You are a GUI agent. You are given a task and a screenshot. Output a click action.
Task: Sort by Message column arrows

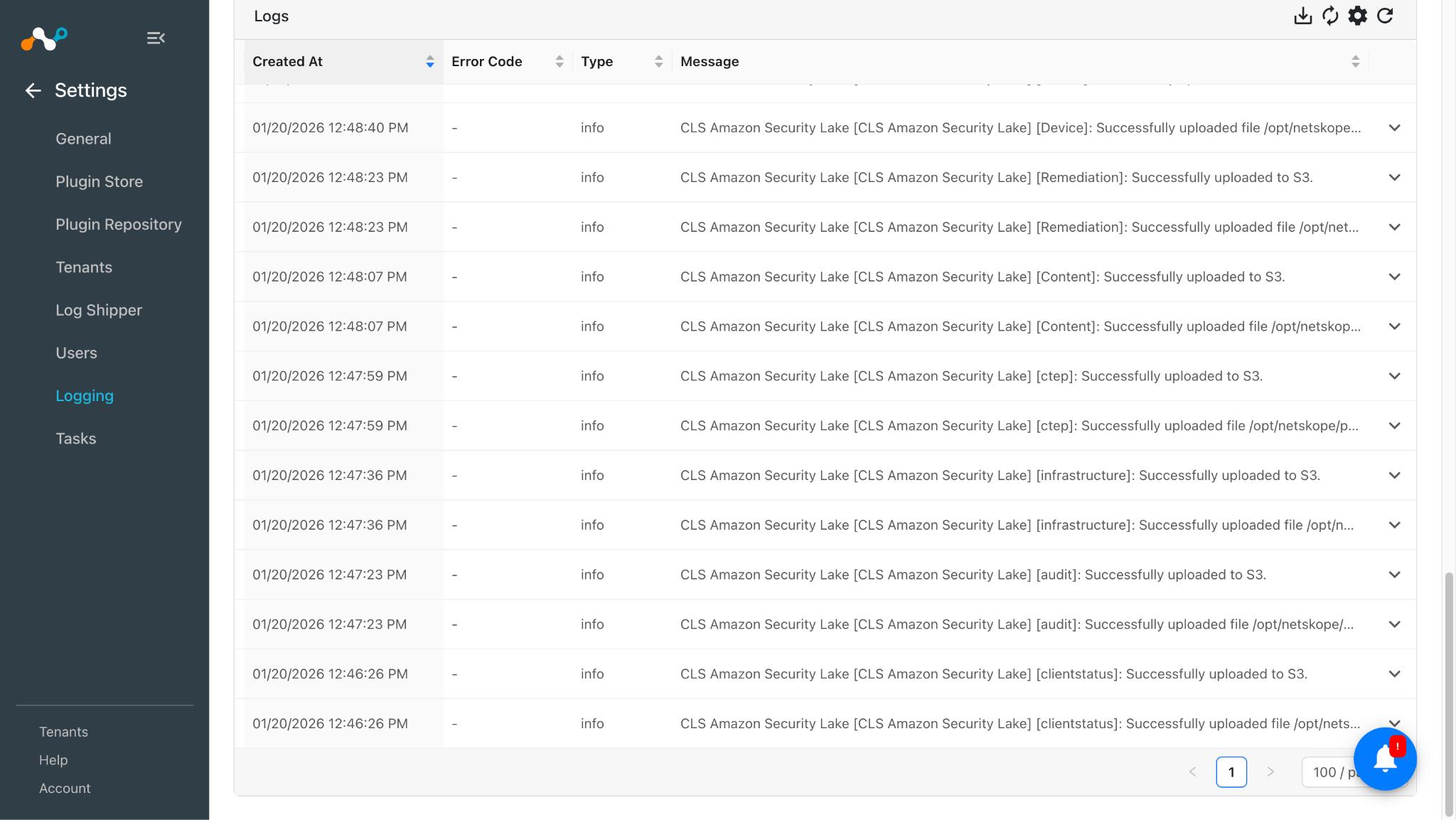tap(1356, 62)
